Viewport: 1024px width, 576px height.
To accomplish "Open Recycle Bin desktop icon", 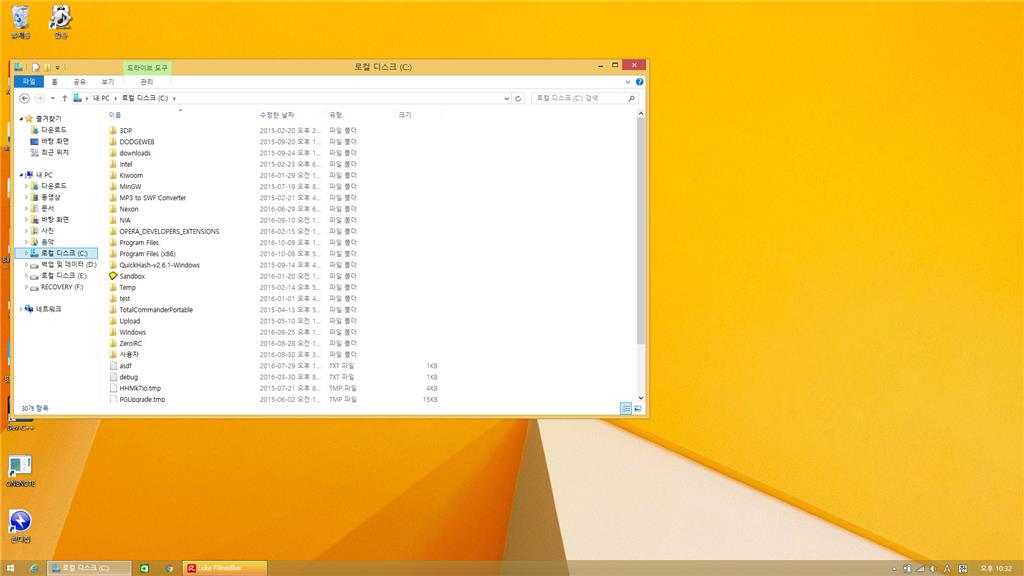I will click(20, 22).
